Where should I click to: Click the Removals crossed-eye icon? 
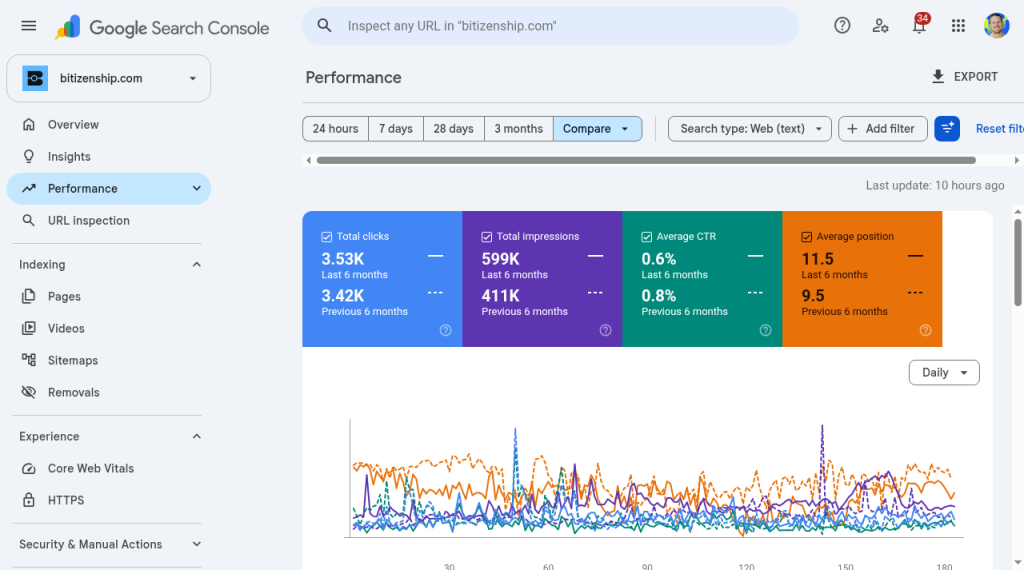(29, 392)
